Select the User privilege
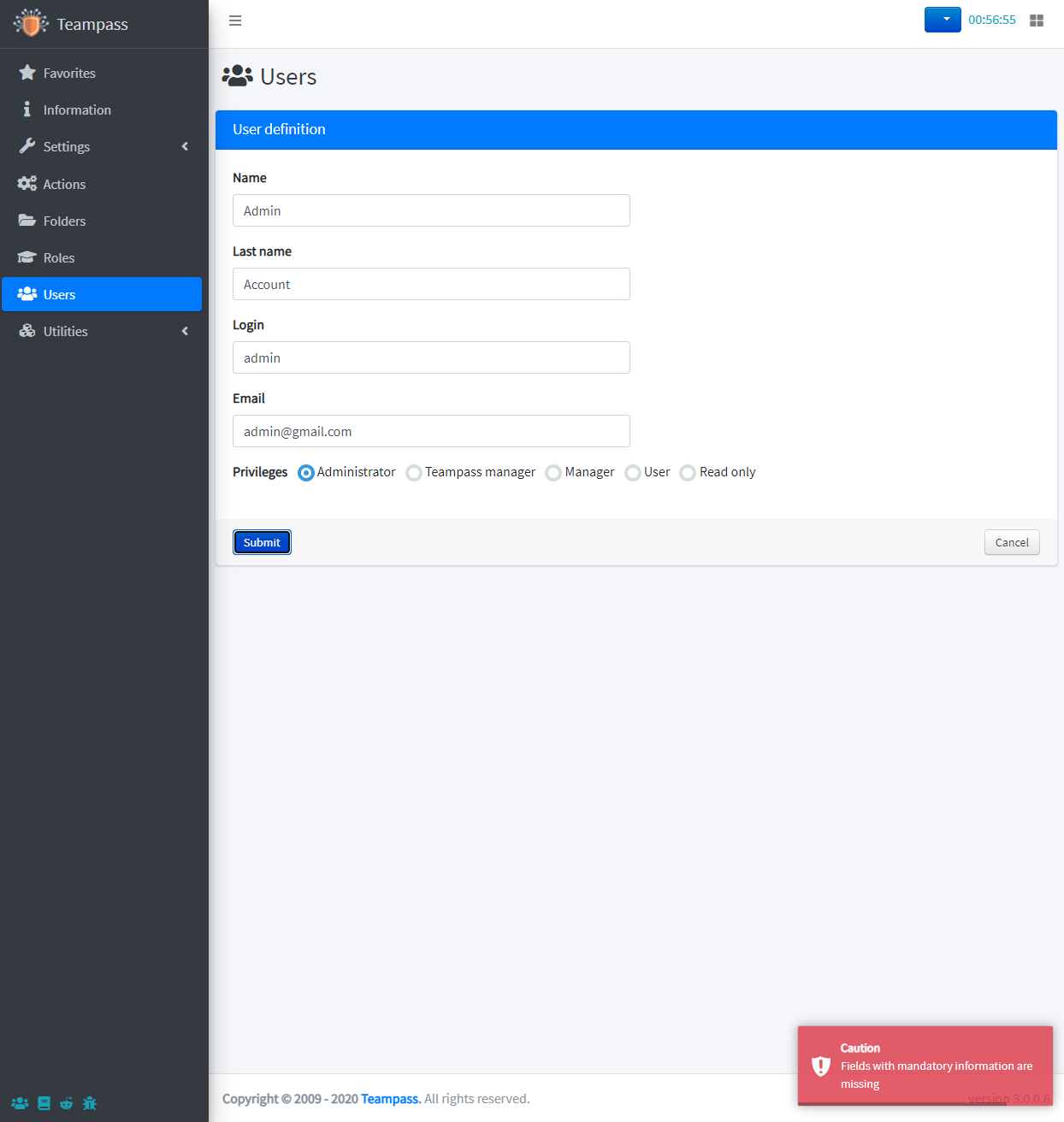The image size is (1064, 1122). 633,473
